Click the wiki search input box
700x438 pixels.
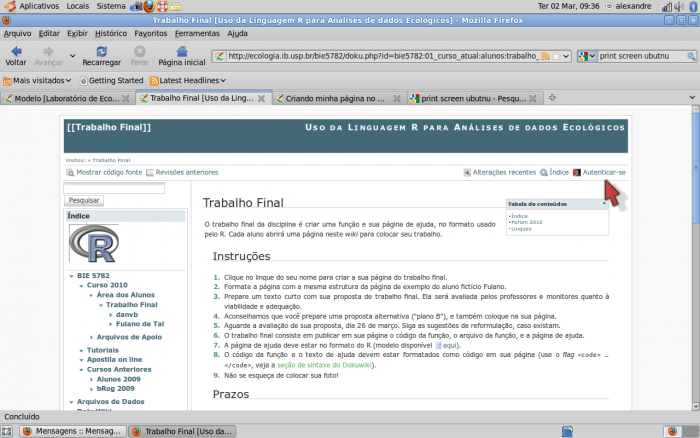tap(114, 188)
